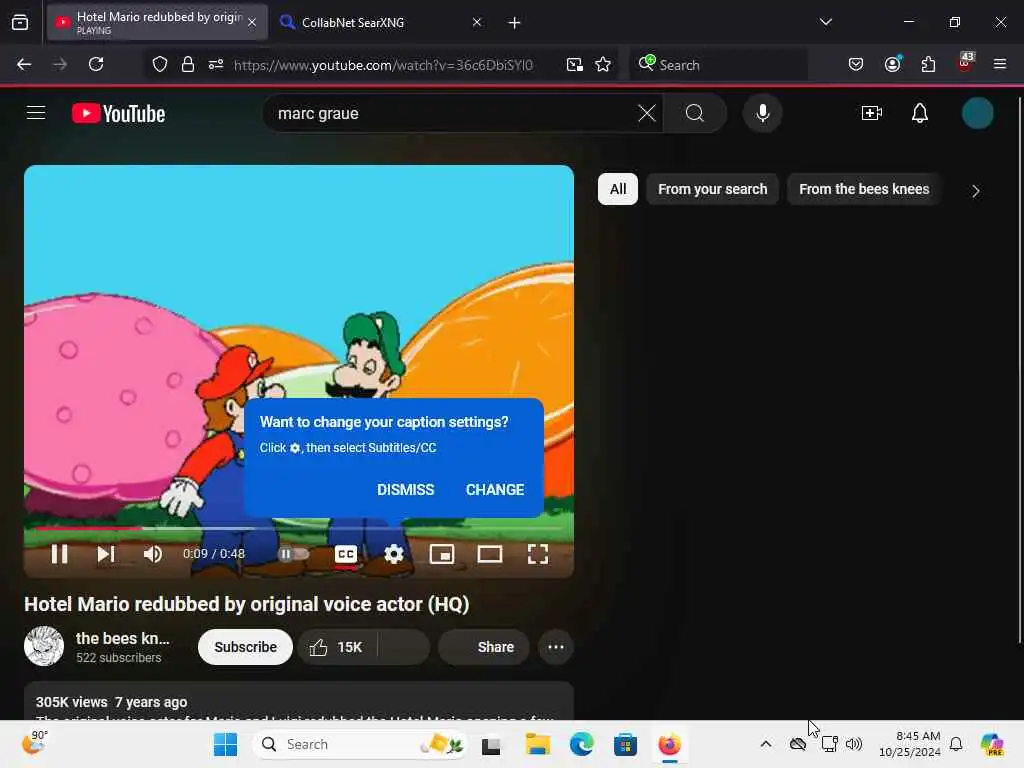This screenshot has height=768, width=1024.
Task: Select the From your search chip
Action: coord(712,189)
